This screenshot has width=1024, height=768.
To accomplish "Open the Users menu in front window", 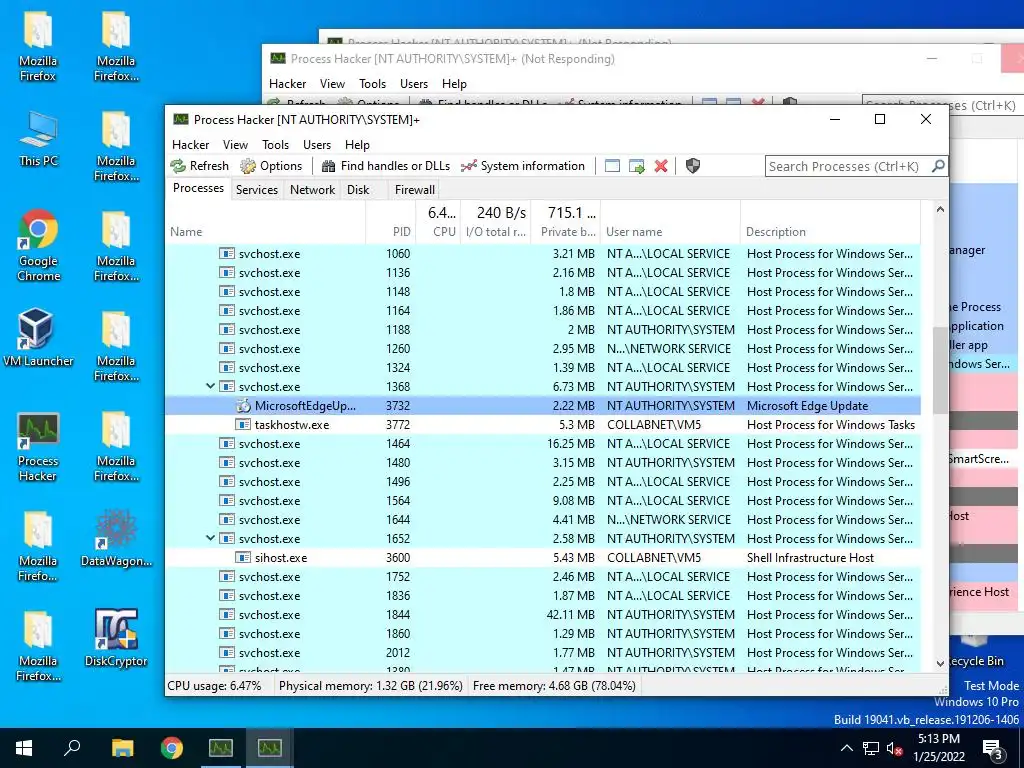I will (x=317, y=145).
